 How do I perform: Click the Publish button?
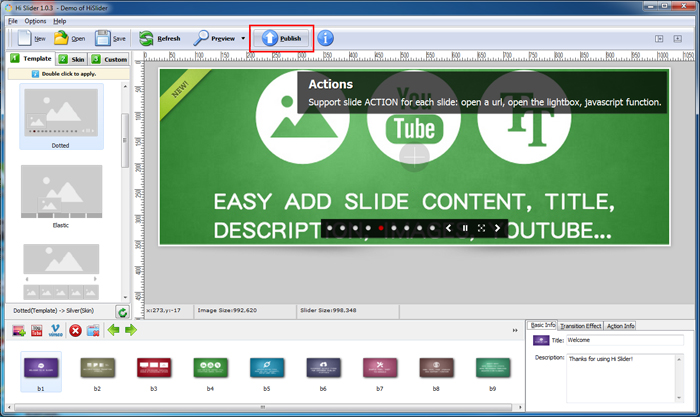click(281, 38)
